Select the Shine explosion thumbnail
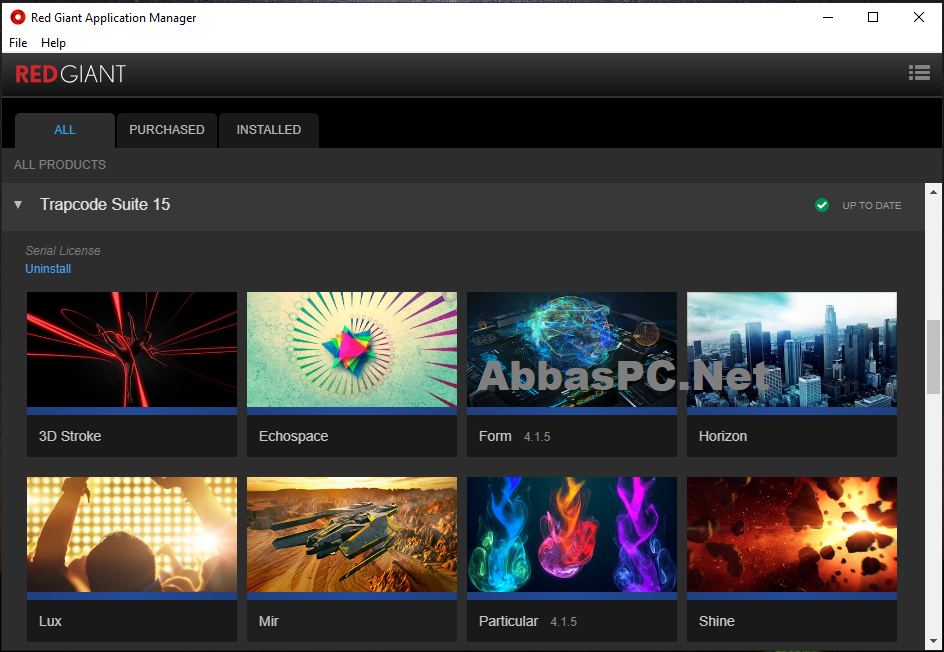 [792, 535]
